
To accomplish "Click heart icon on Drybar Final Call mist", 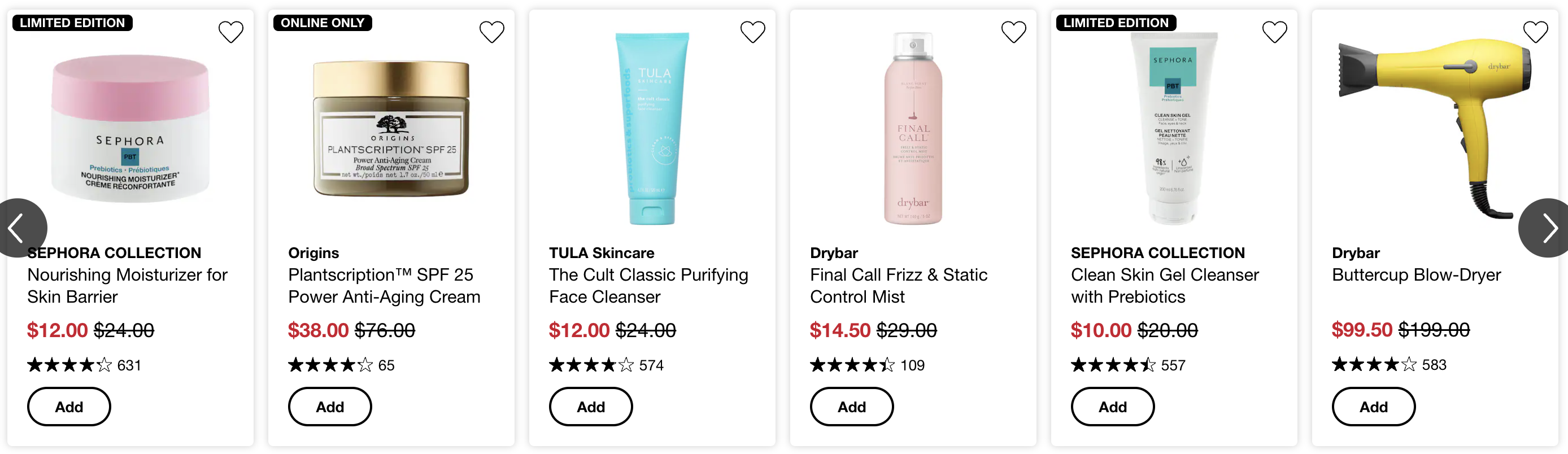I will [x=1013, y=32].
